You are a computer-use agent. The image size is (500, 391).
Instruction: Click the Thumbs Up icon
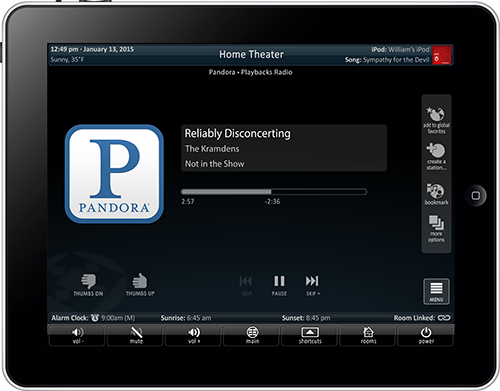pyautogui.click(x=140, y=281)
